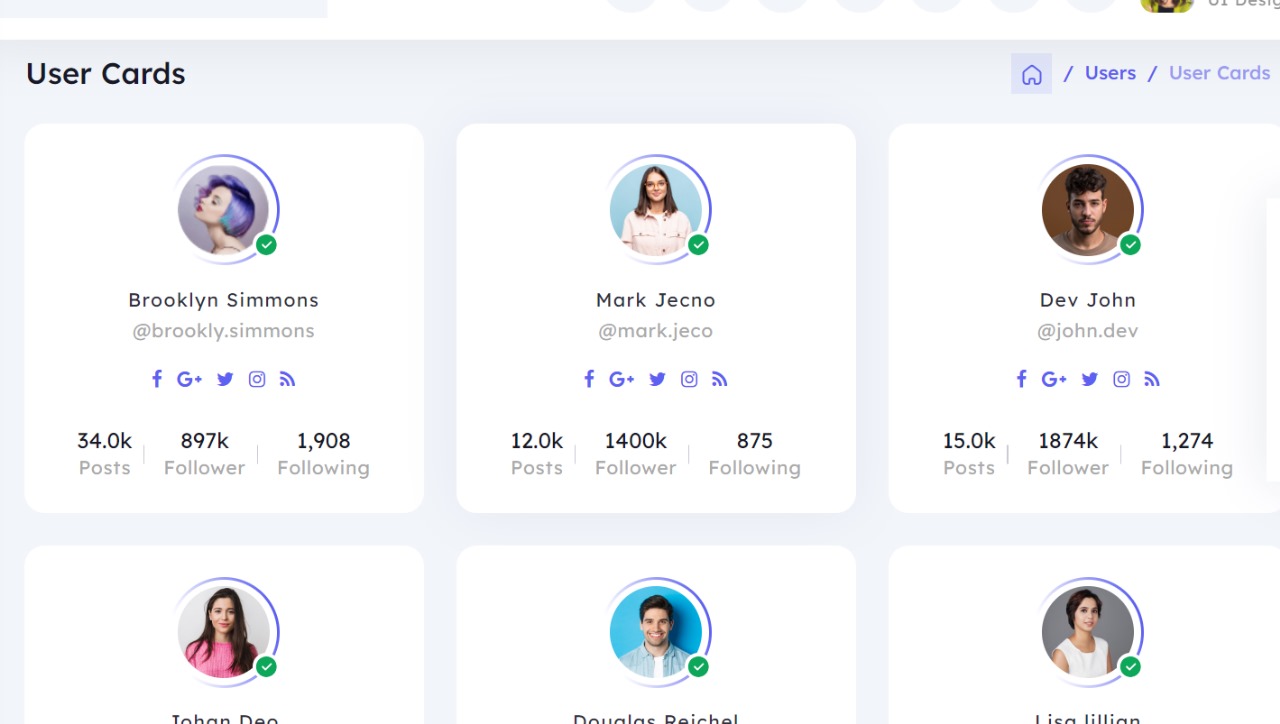Click Dev John's RSS feed icon
This screenshot has width=1280, height=724.
pos(1152,379)
